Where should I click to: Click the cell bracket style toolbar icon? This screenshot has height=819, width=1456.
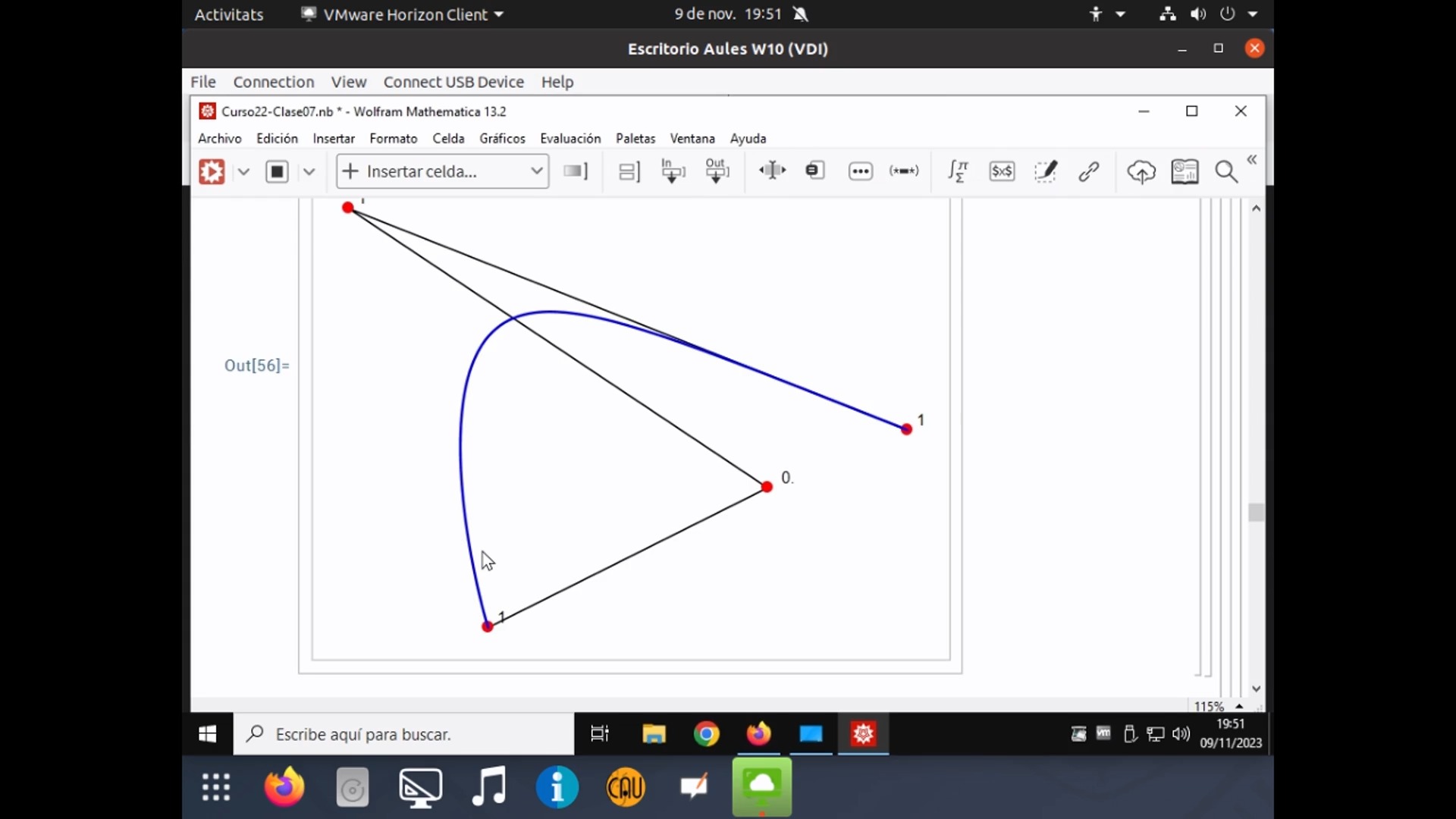pyautogui.click(x=576, y=171)
